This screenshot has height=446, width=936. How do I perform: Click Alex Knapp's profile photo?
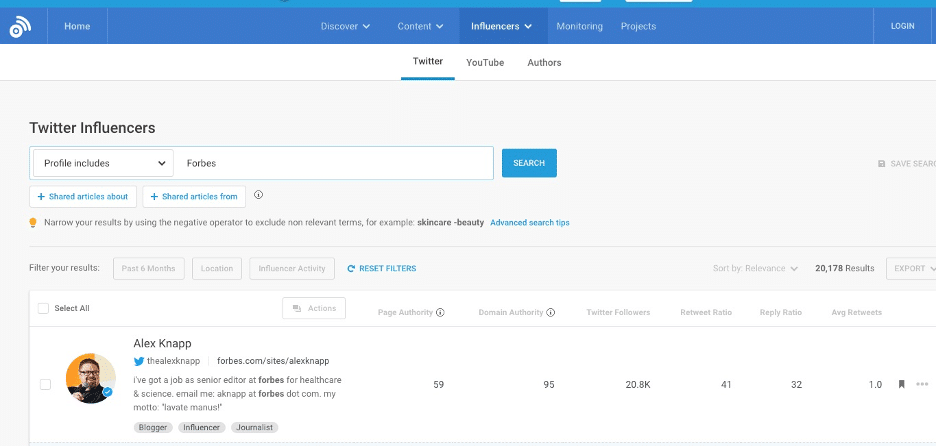click(x=90, y=377)
